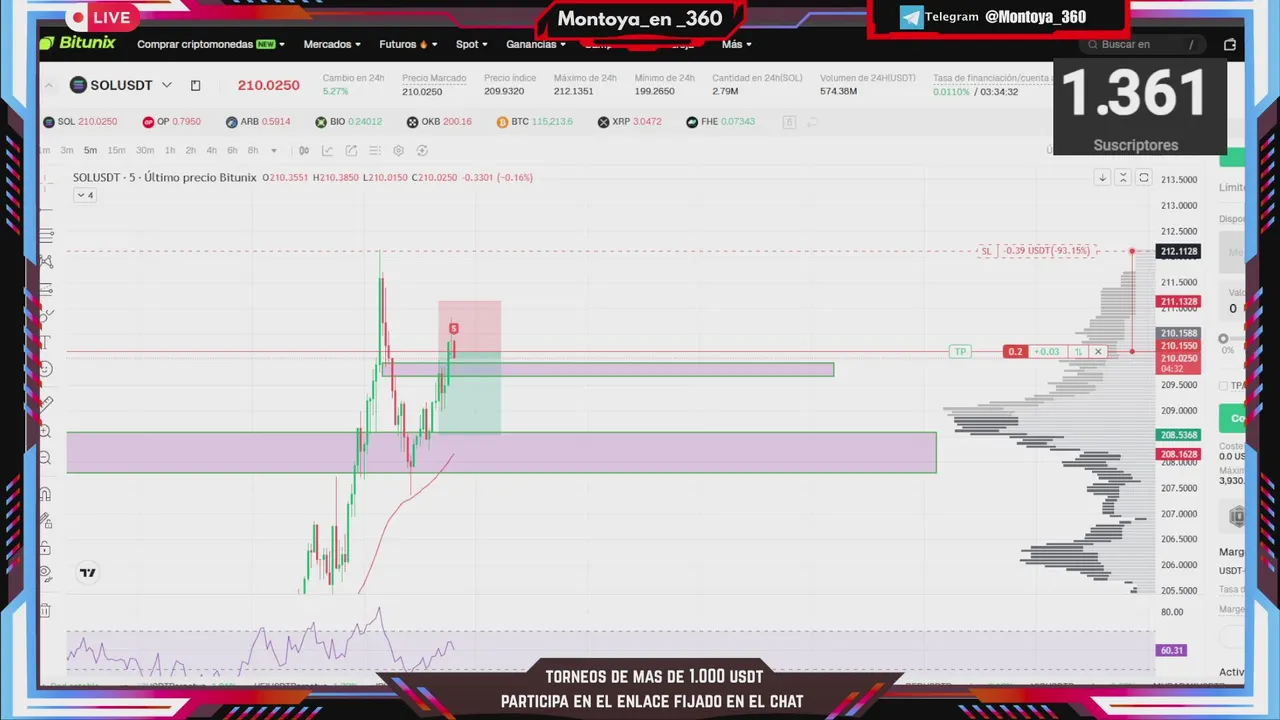Click the TP label on position line
The width and height of the screenshot is (1280, 720).
tap(960, 352)
